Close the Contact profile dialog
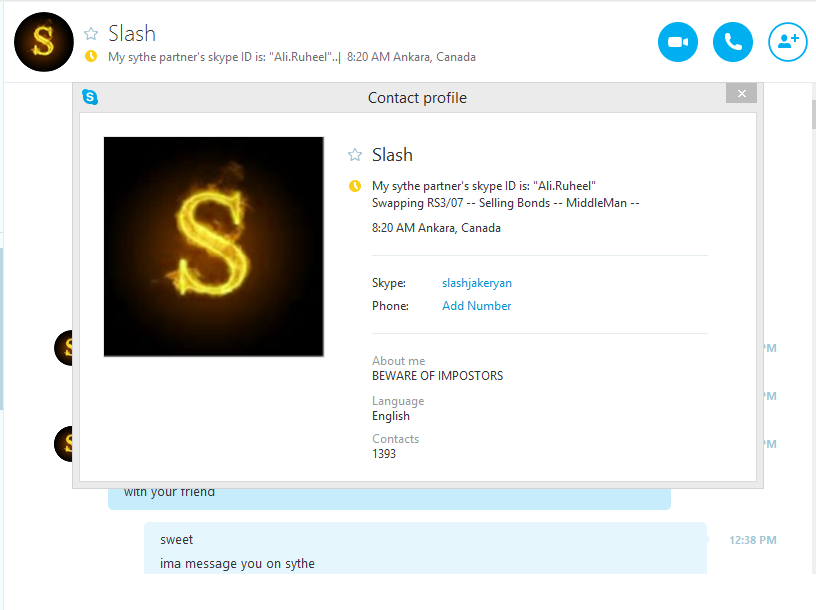The image size is (816, 610). (741, 93)
